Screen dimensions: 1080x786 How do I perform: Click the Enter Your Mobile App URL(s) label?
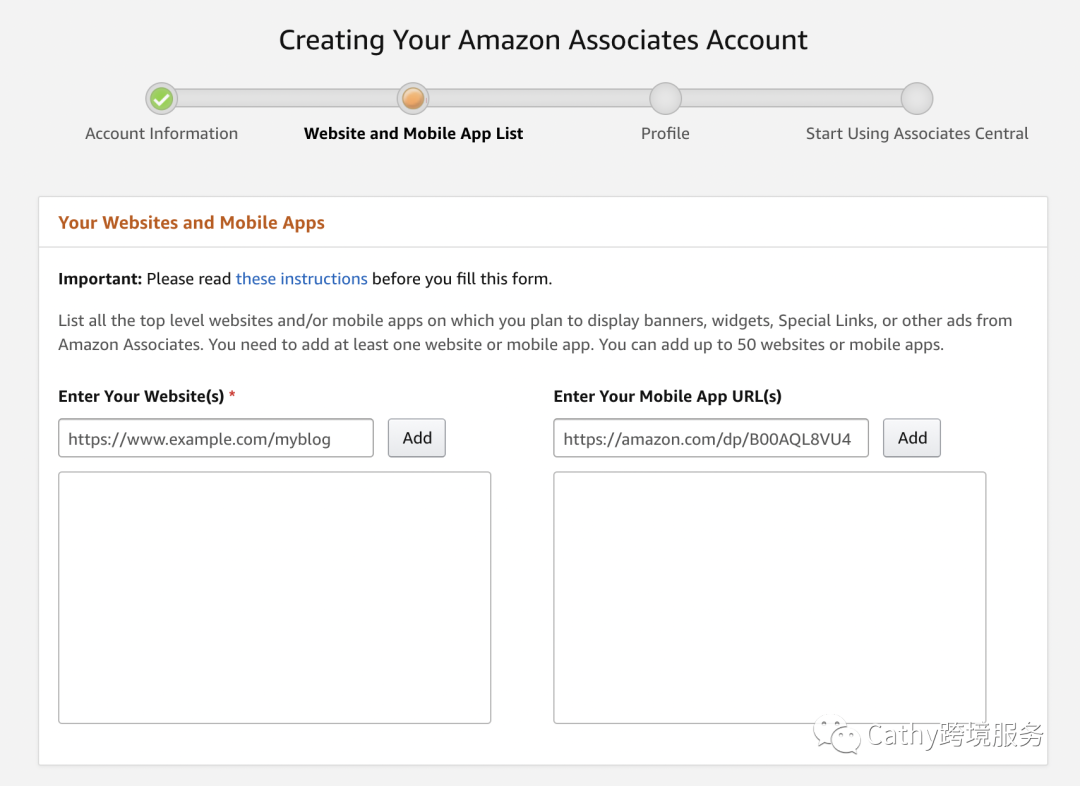pyautogui.click(x=667, y=396)
